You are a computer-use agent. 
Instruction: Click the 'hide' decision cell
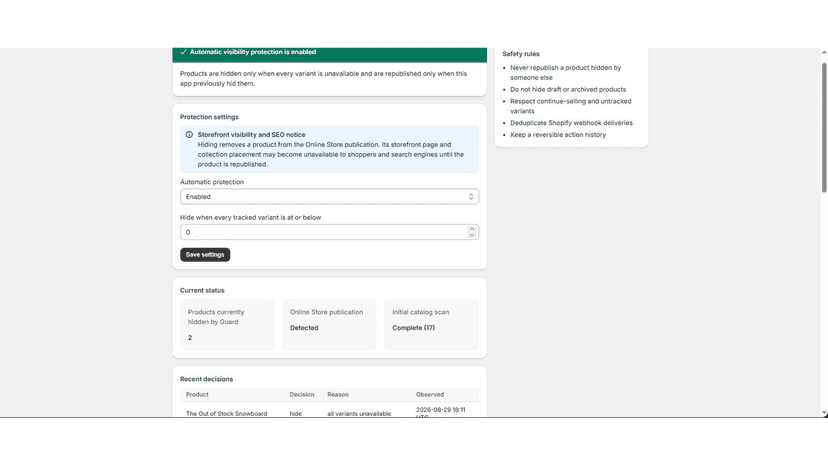coord(296,414)
